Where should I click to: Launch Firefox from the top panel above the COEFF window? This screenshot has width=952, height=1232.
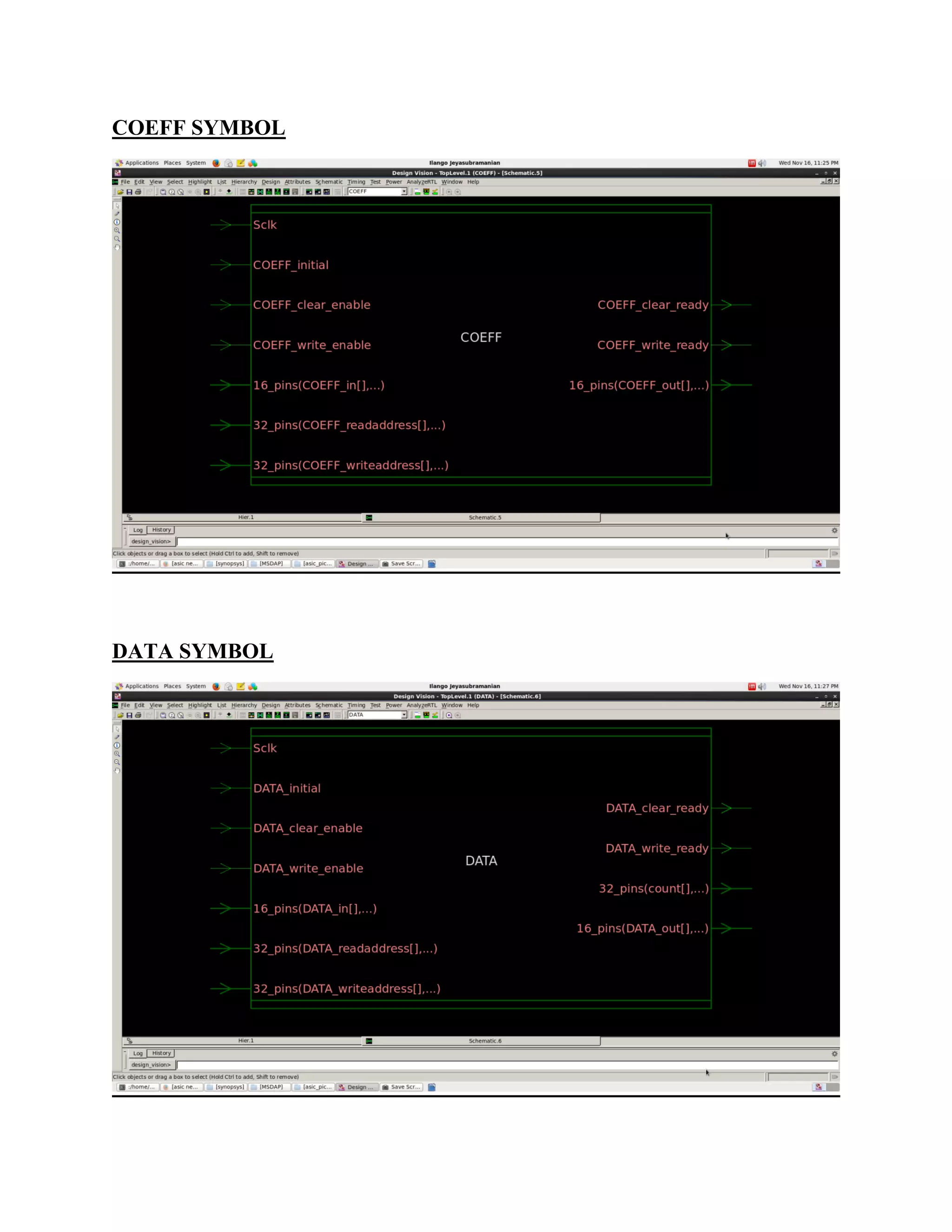216,163
